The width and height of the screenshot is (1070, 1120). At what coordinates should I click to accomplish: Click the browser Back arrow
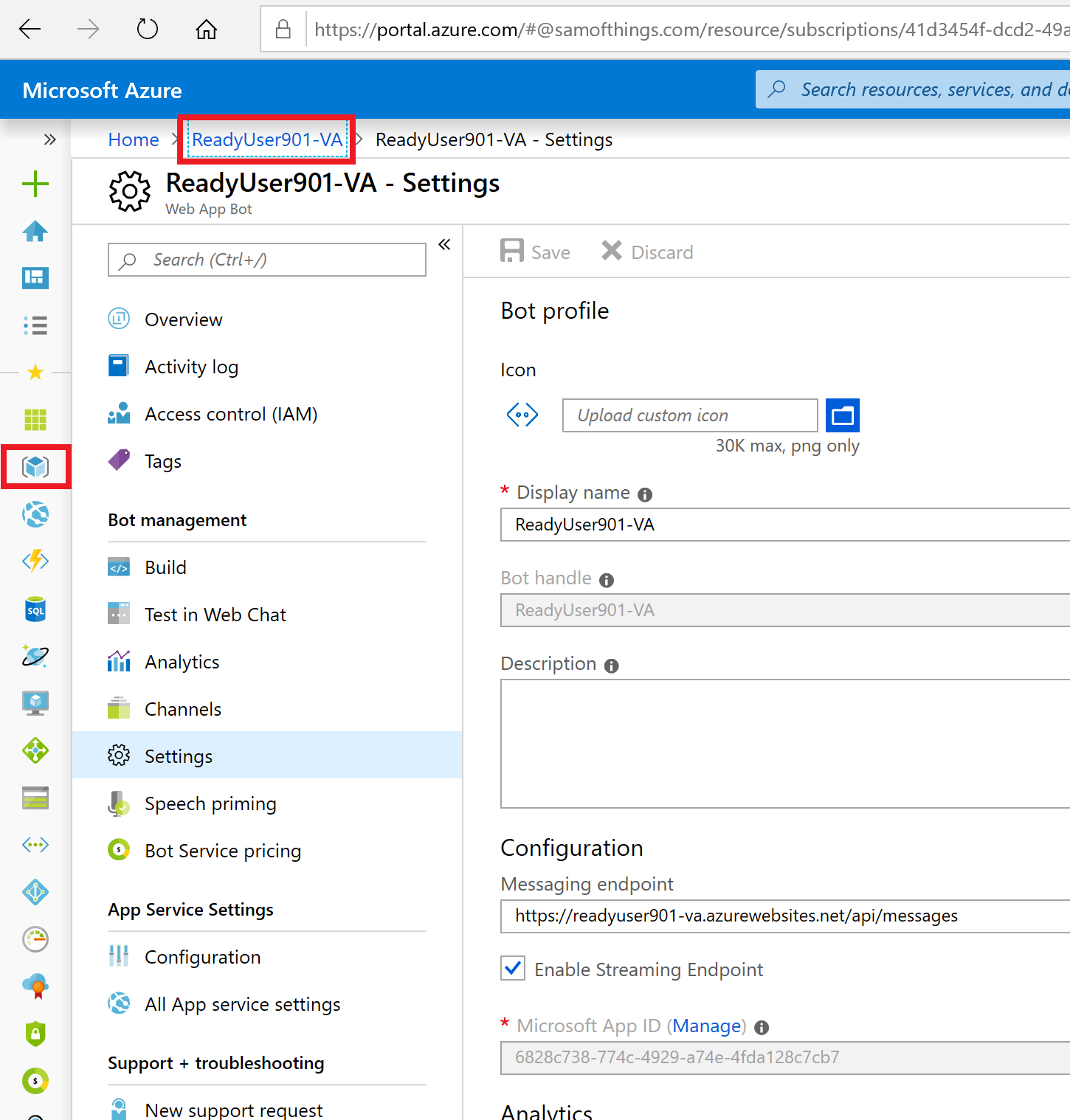point(30,30)
